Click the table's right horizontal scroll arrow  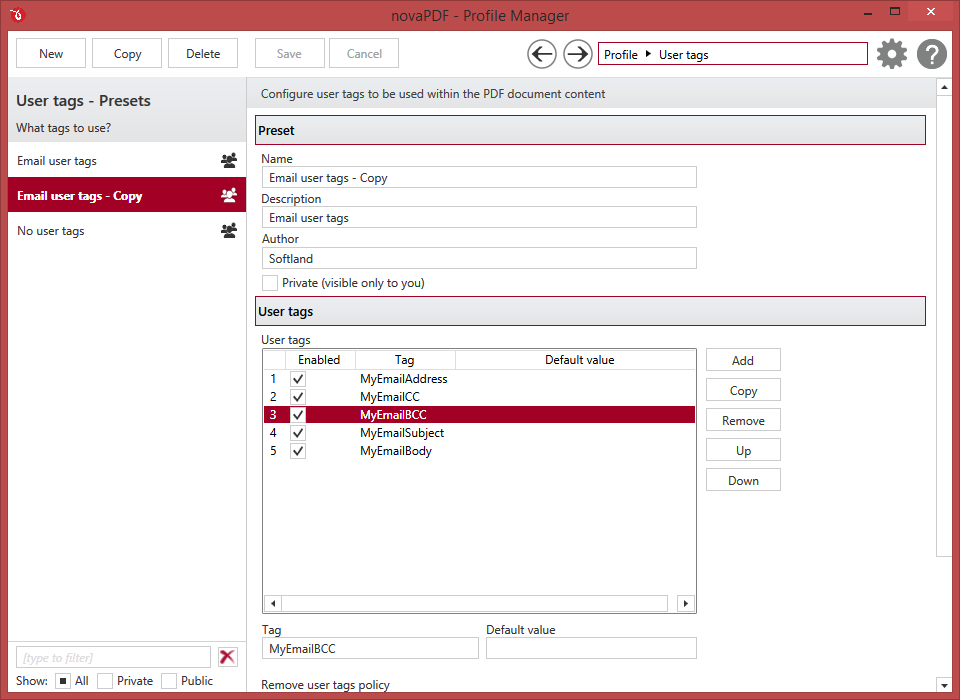point(686,603)
